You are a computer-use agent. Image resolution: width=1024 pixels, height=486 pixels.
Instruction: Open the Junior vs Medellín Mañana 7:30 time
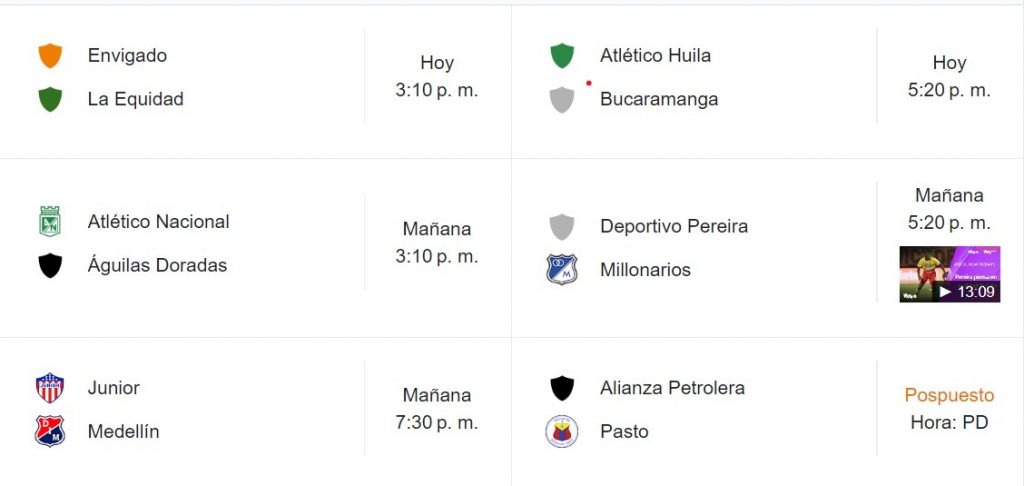pos(436,409)
